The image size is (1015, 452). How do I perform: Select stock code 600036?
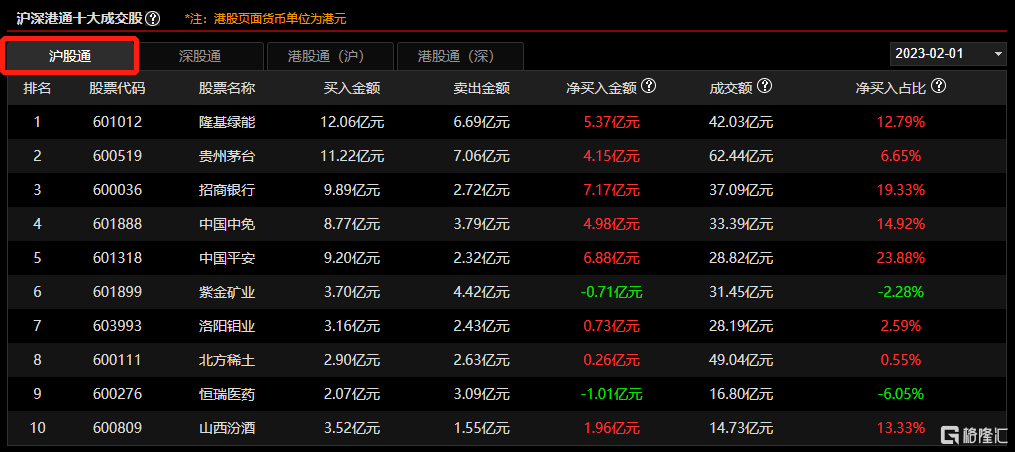117,190
